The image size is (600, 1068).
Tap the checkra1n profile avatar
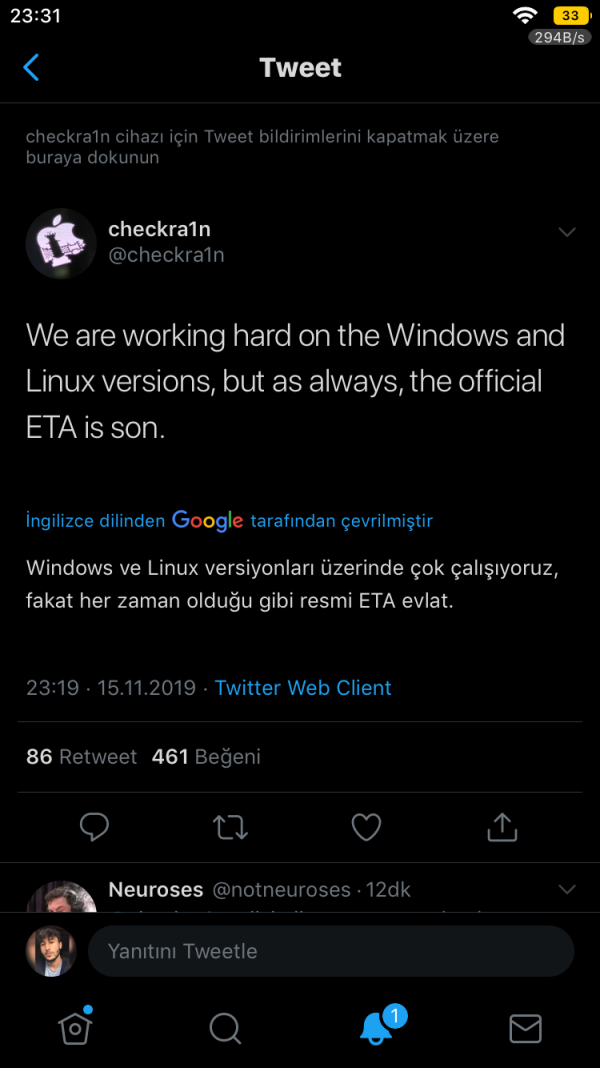coord(60,243)
